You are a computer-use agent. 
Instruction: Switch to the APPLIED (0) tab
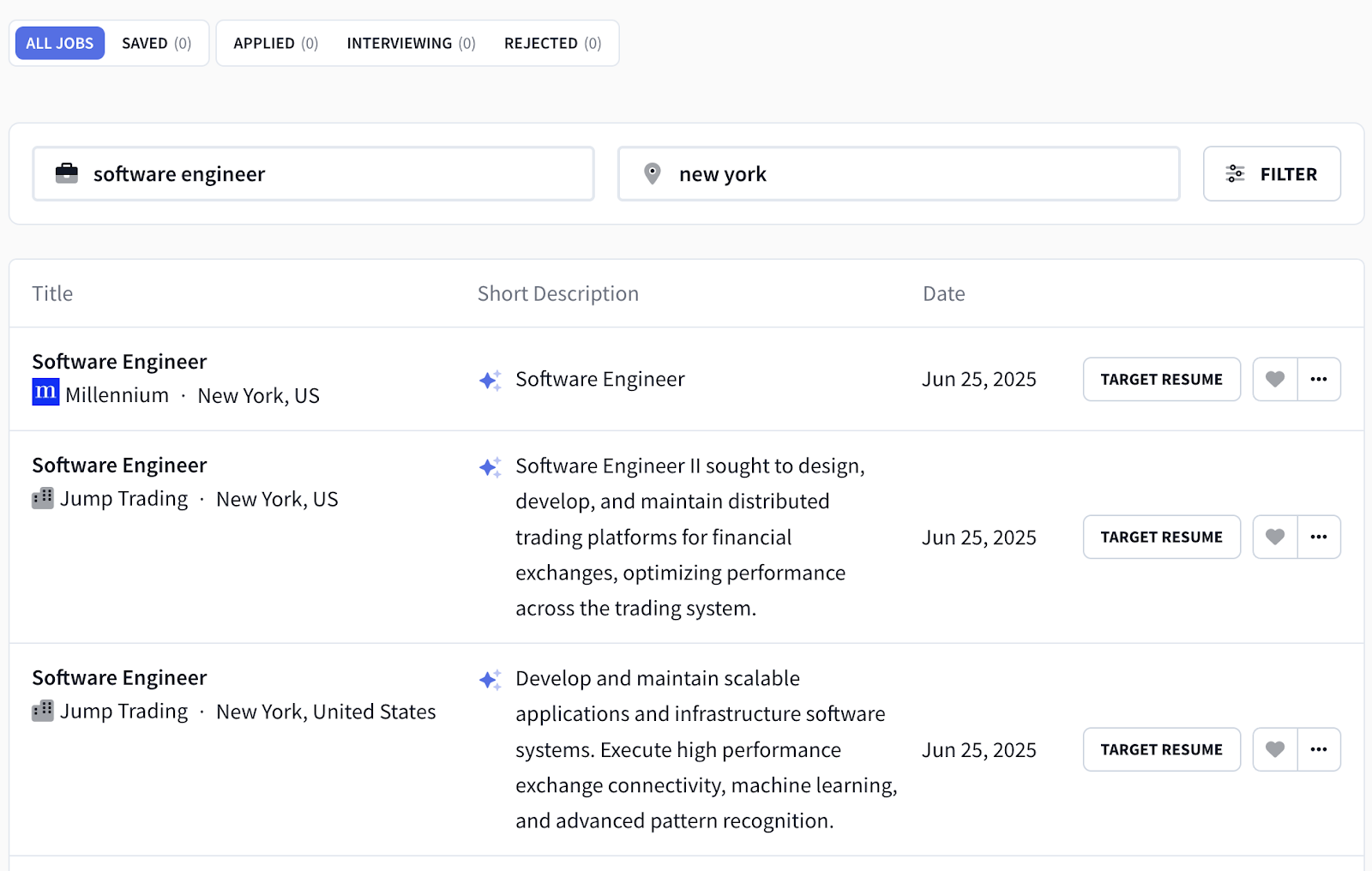click(276, 43)
